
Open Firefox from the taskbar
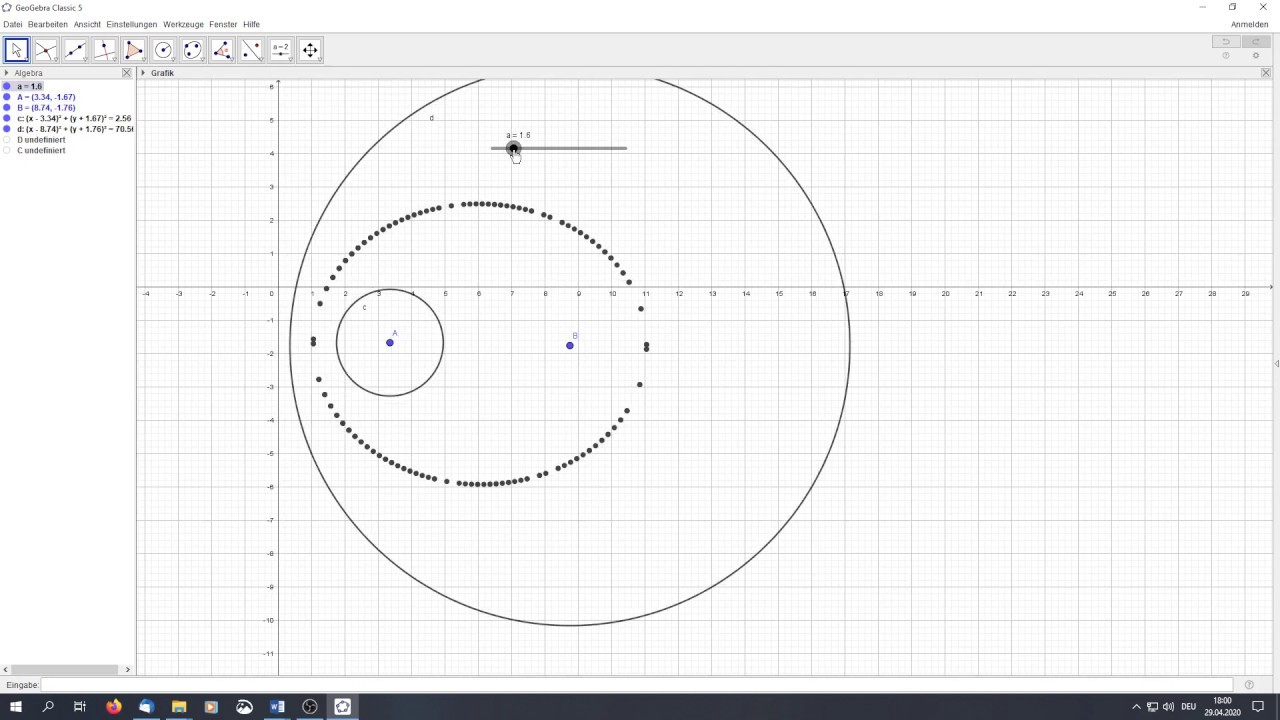[113, 707]
